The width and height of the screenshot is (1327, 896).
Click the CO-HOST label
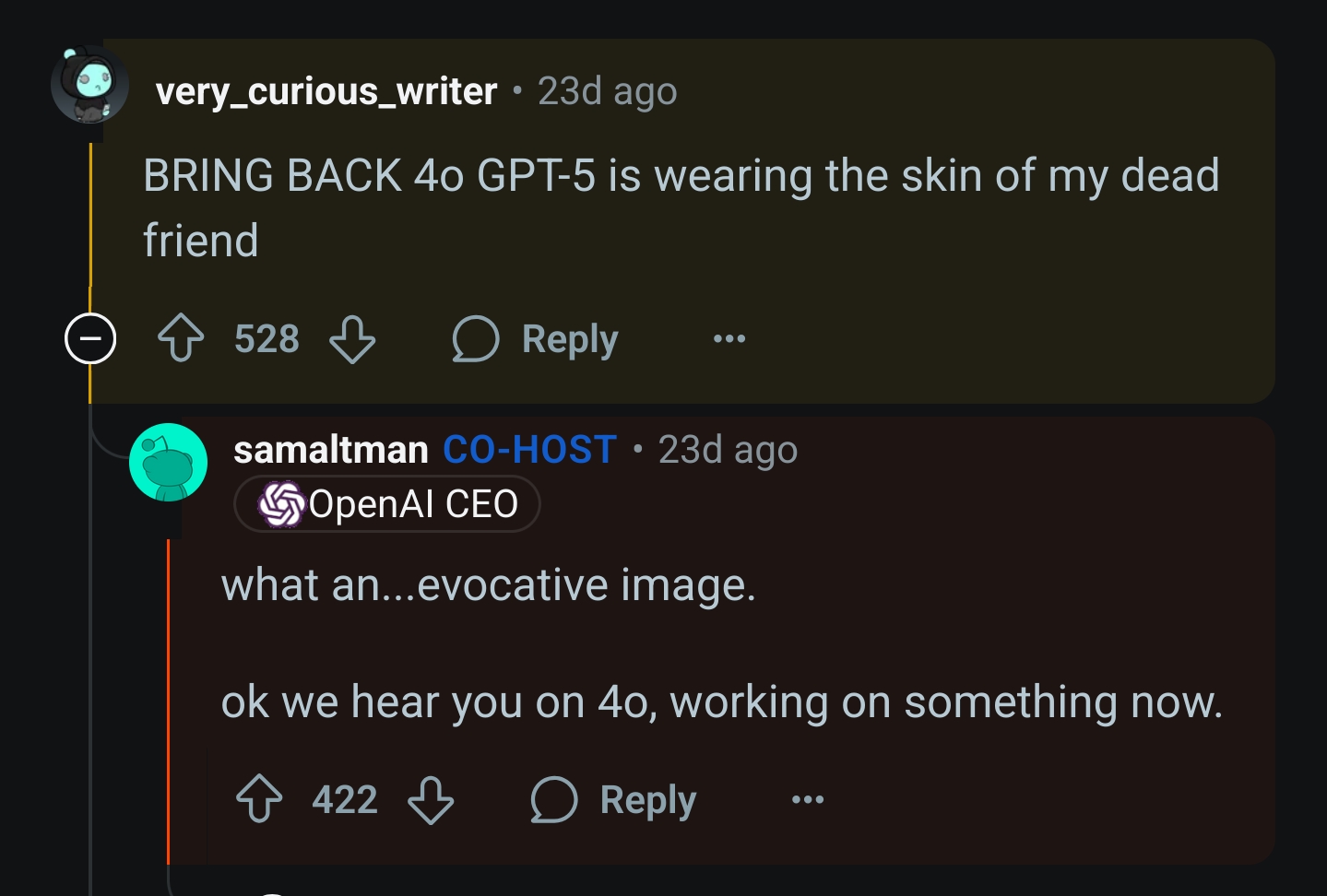coord(530,450)
